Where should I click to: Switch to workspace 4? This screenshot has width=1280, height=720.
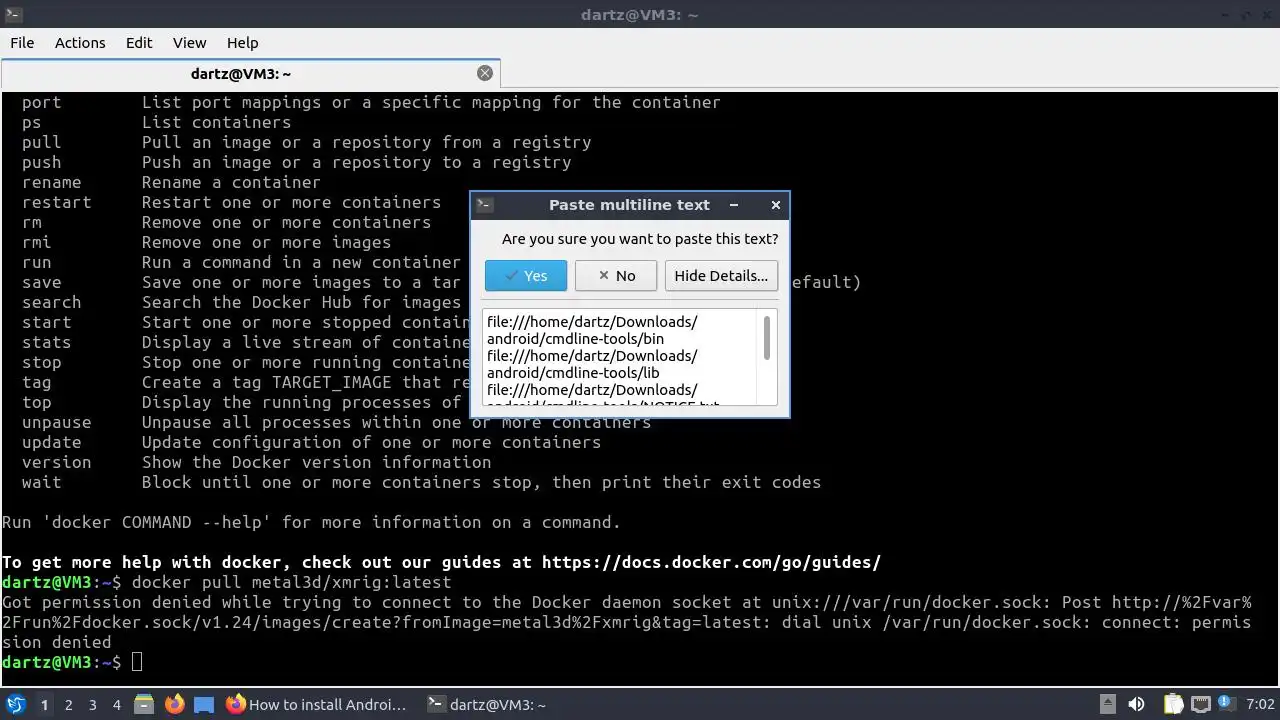coord(116,704)
